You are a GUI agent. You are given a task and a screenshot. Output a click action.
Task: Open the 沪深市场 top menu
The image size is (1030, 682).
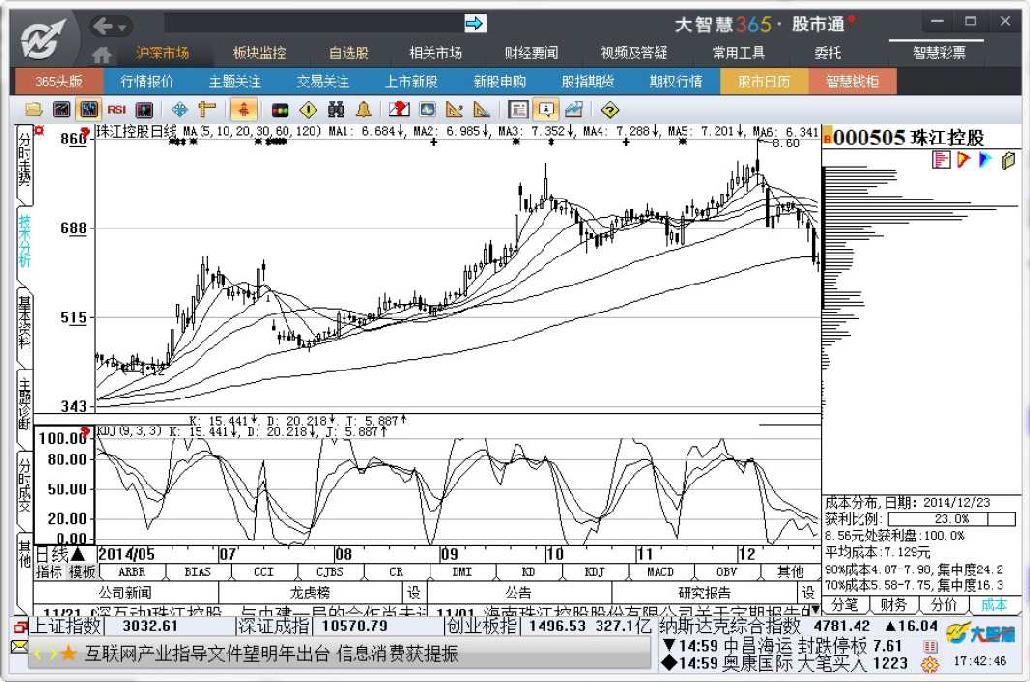coord(163,53)
